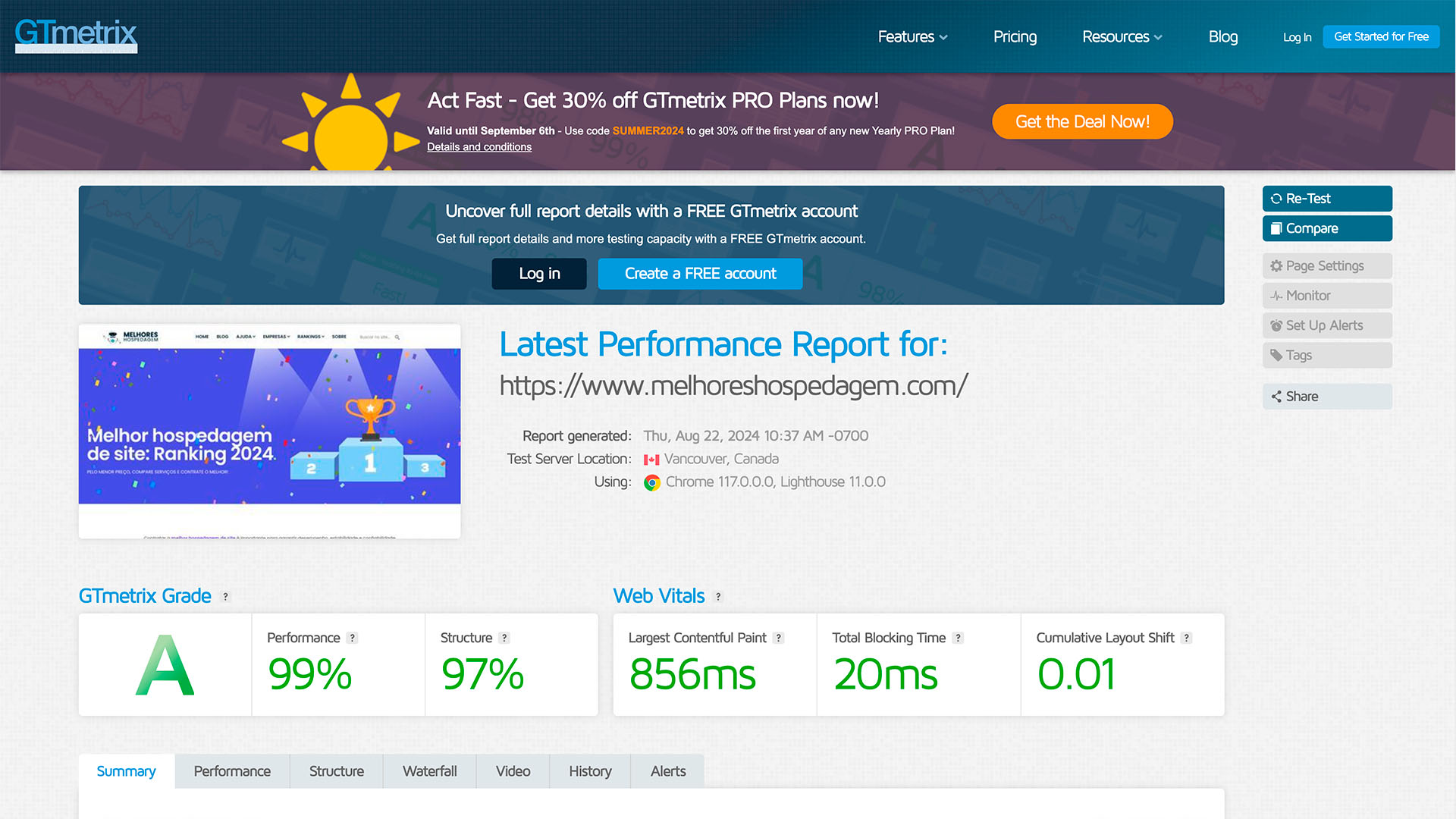Click the tested URL melhoreshospedagem.com
The width and height of the screenshot is (1456, 819).
pyautogui.click(x=733, y=386)
